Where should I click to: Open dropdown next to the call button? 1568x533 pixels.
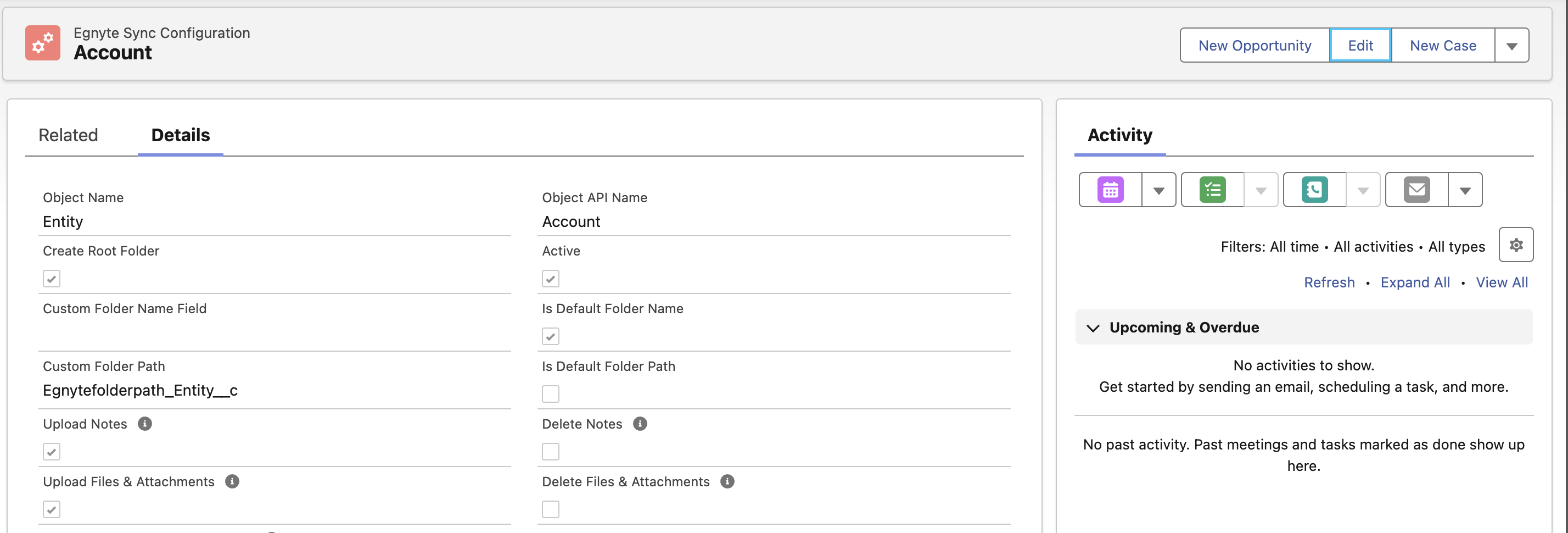click(x=1363, y=190)
